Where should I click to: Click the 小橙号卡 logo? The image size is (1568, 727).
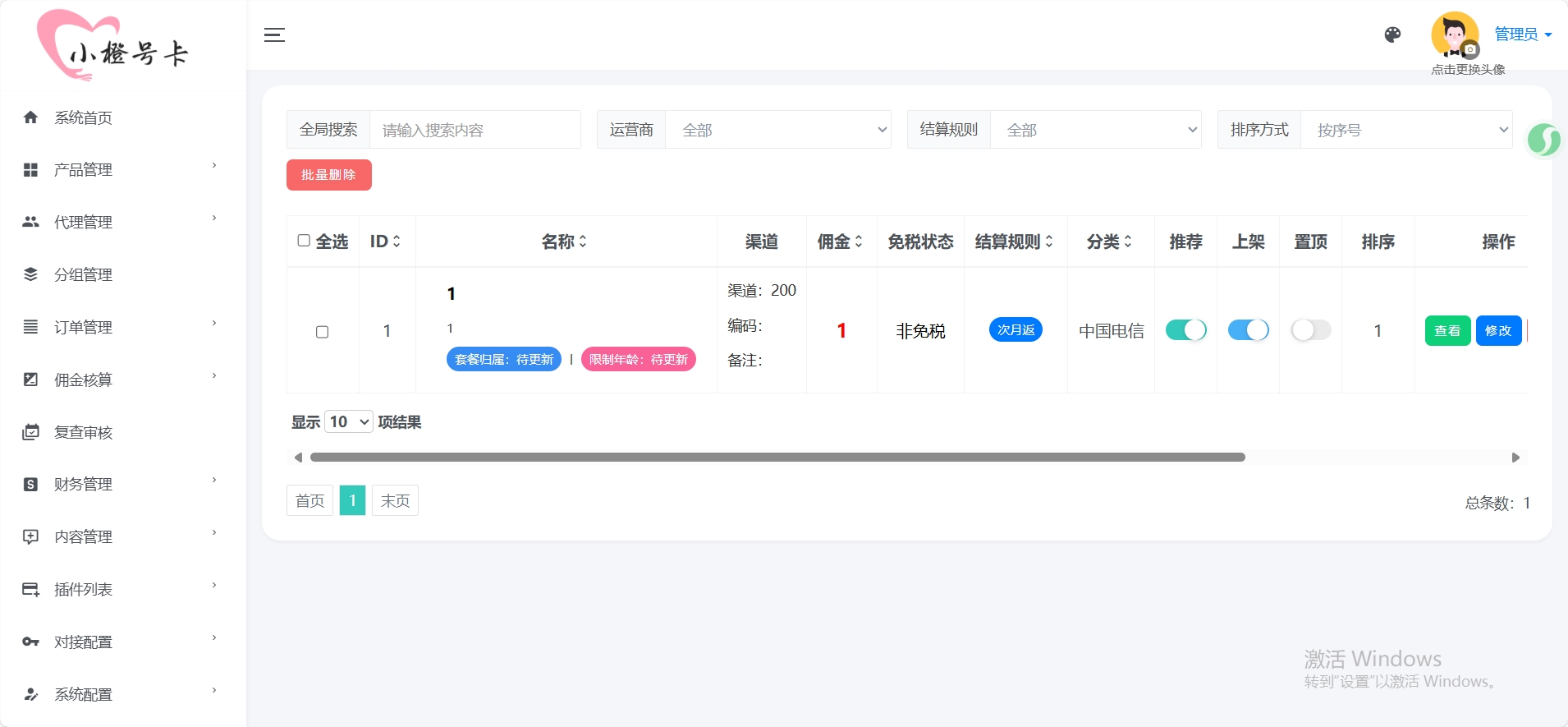113,45
